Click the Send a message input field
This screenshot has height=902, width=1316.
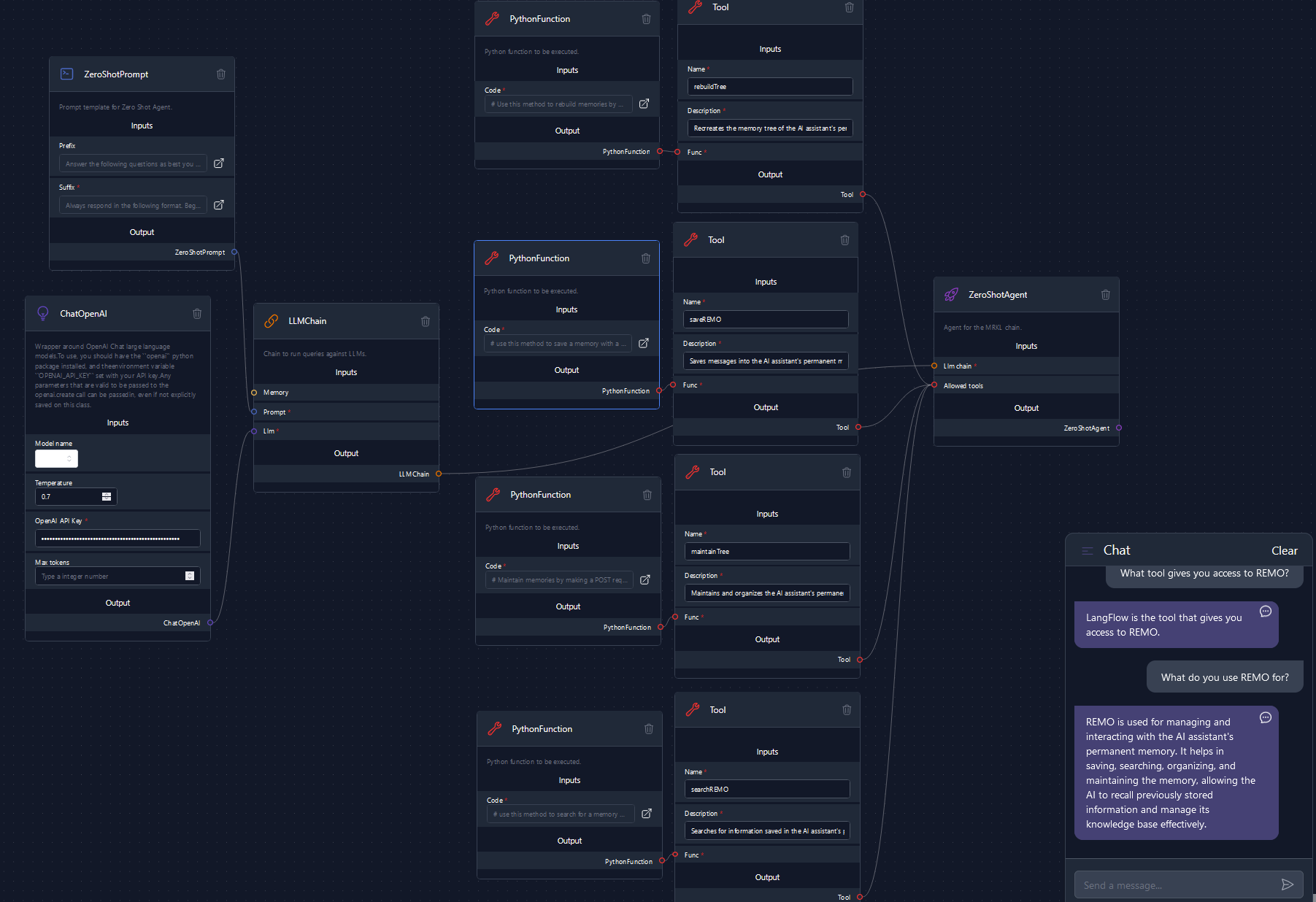point(1175,885)
